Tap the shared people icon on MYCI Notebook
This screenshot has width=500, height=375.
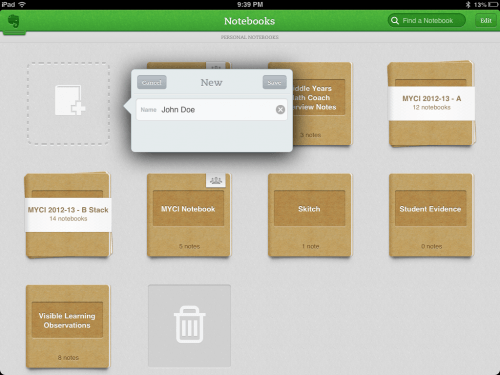point(216,180)
